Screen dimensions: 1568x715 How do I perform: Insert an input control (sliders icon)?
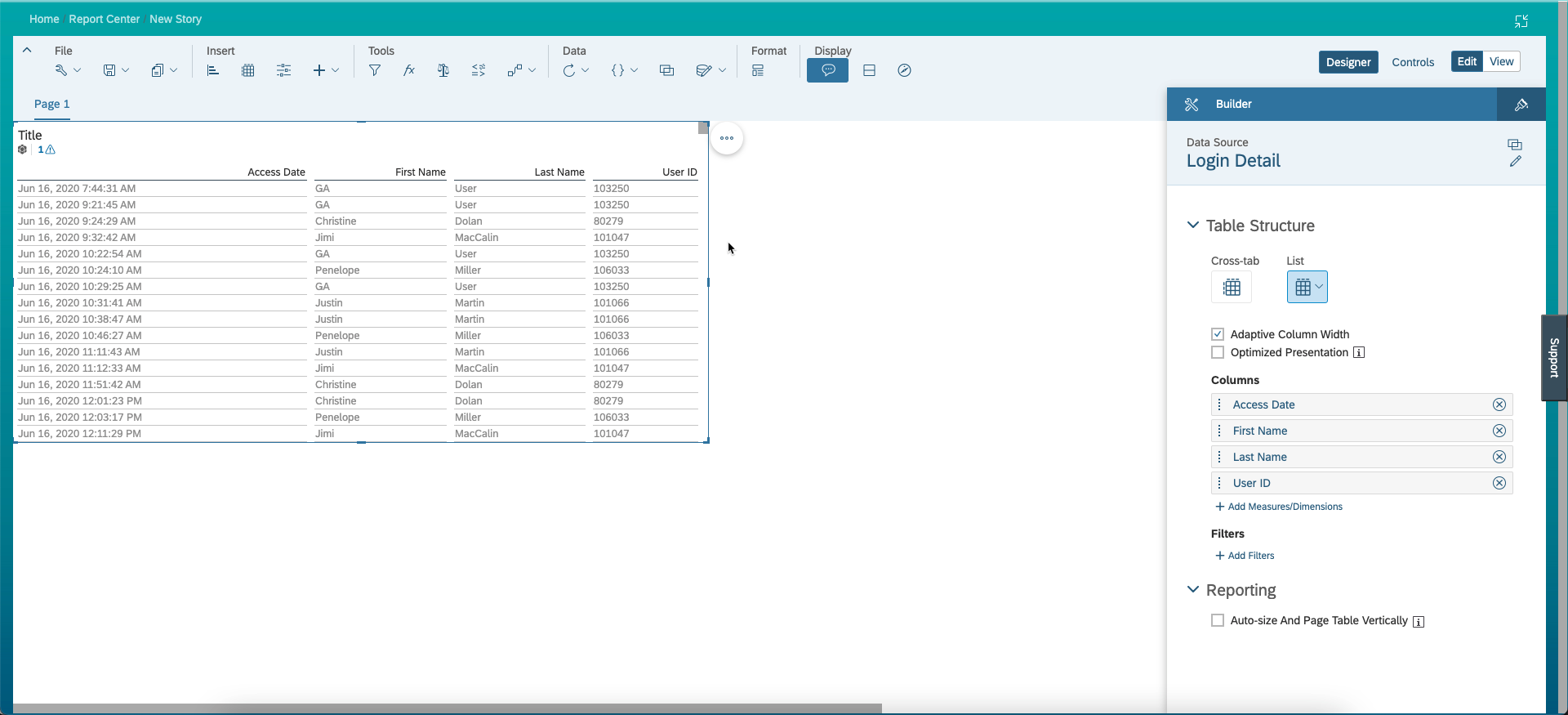[283, 70]
